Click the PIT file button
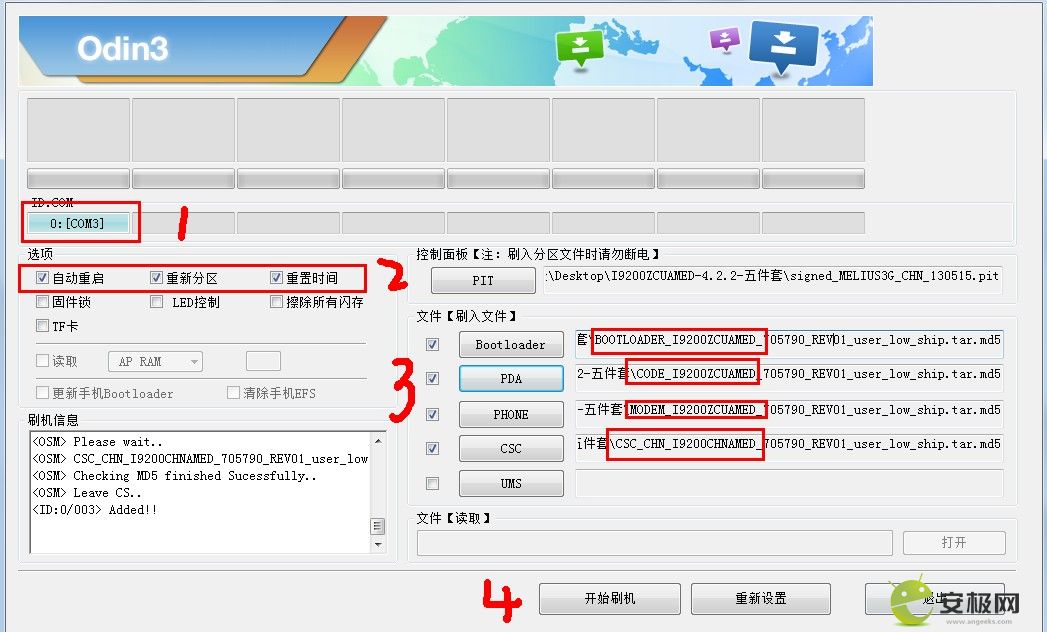Viewport: 1047px width, 632px height. tap(483, 281)
